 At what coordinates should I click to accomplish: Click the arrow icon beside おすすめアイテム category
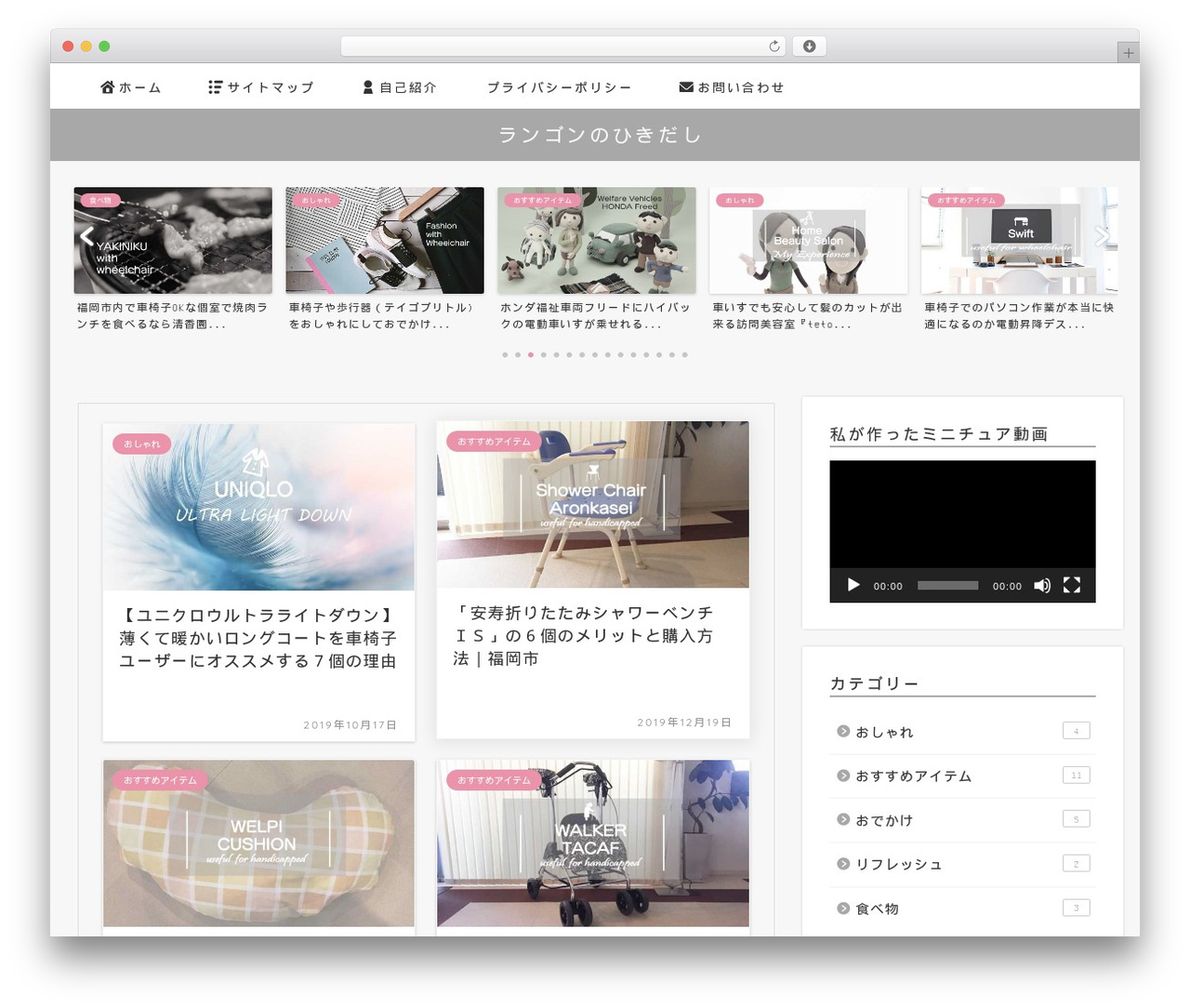tap(843, 776)
